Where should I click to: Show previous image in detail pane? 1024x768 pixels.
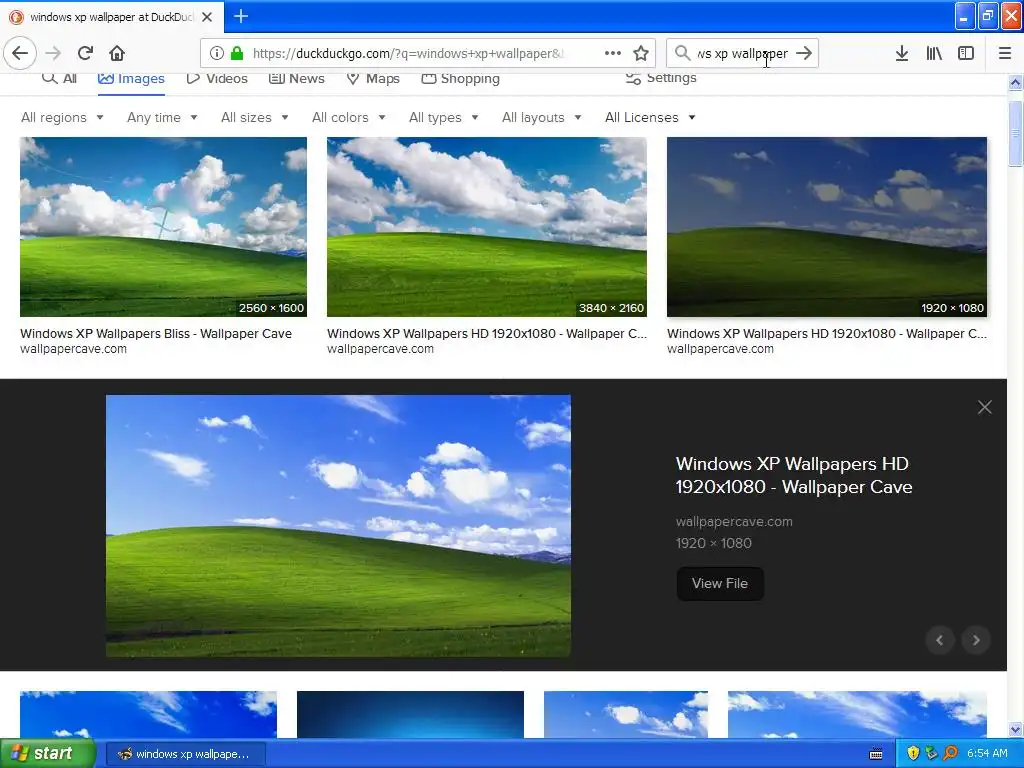tap(940, 640)
